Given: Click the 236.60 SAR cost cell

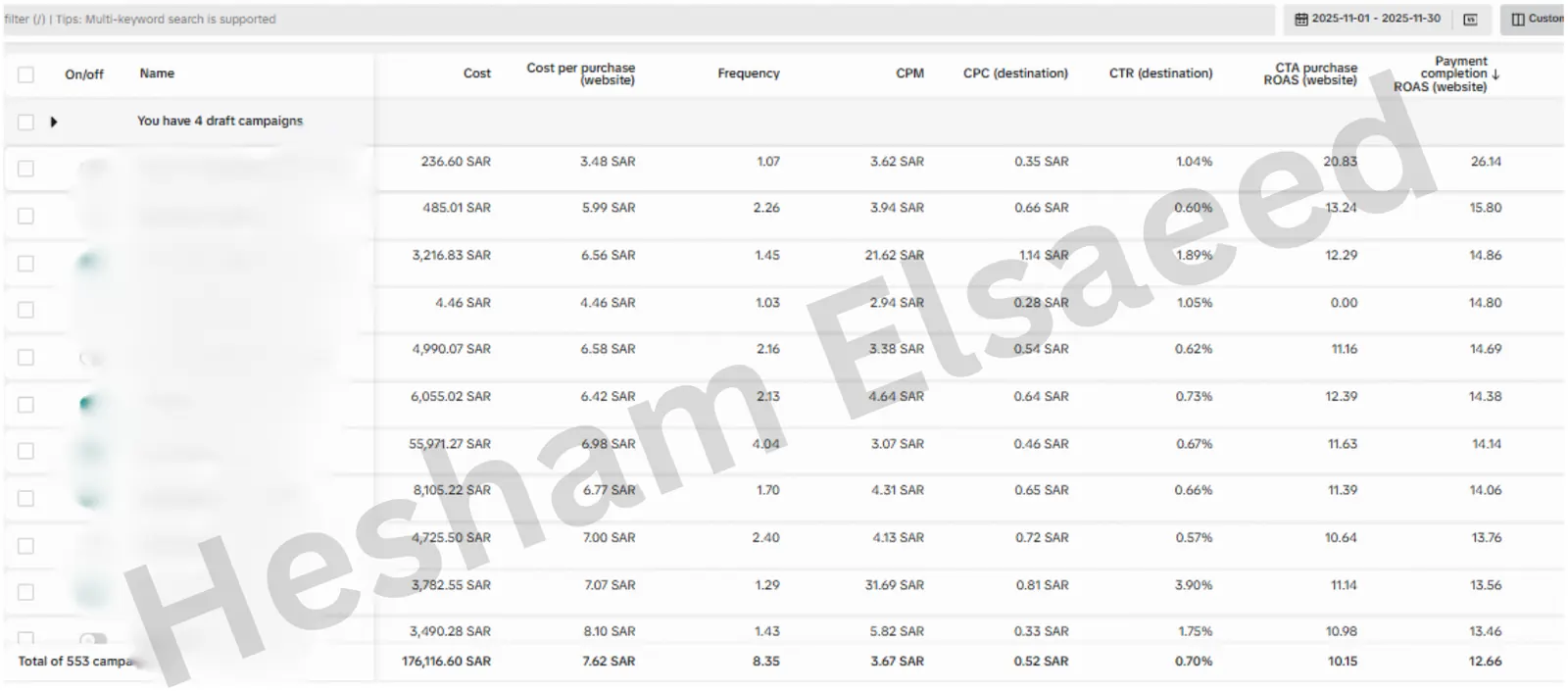Looking at the screenshot, I should coord(456,162).
